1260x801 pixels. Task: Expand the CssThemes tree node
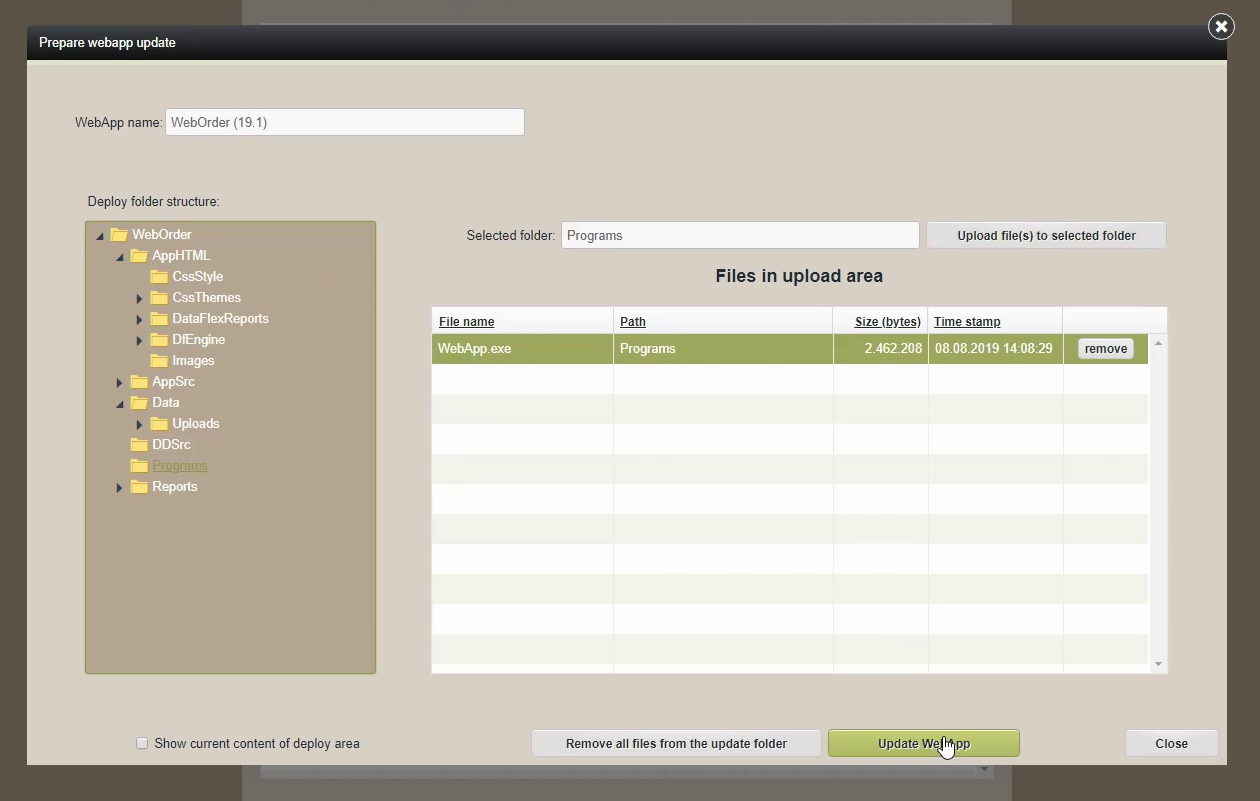pyautogui.click(x=140, y=298)
